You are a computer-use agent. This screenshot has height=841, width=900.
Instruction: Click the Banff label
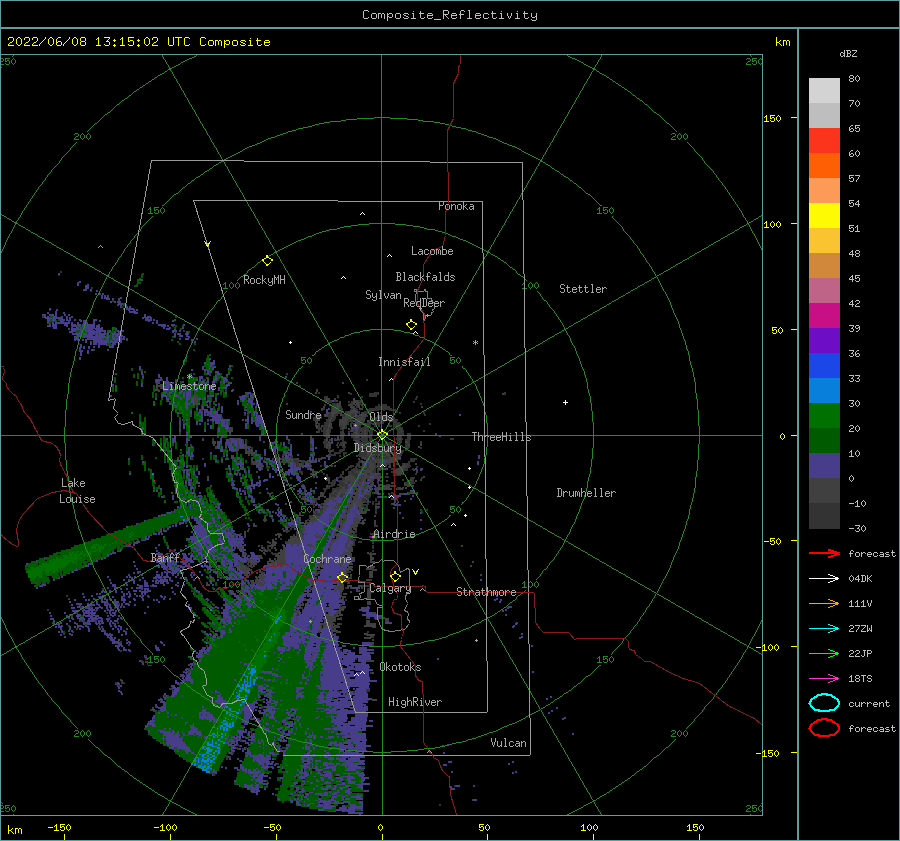165,557
